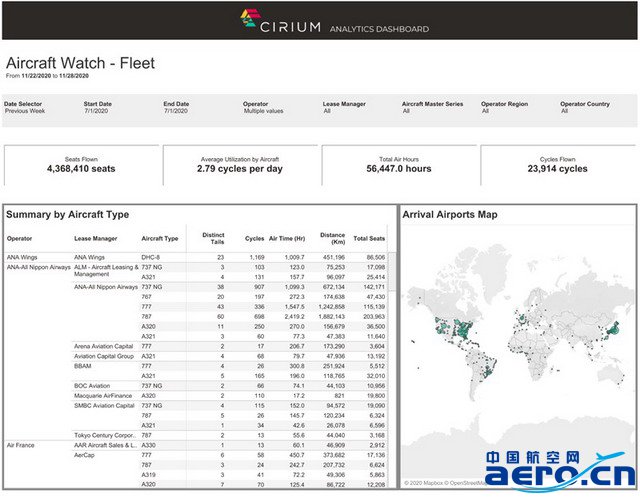Click the Summary by Aircraft Type title
The width and height of the screenshot is (640, 498).
67,215
